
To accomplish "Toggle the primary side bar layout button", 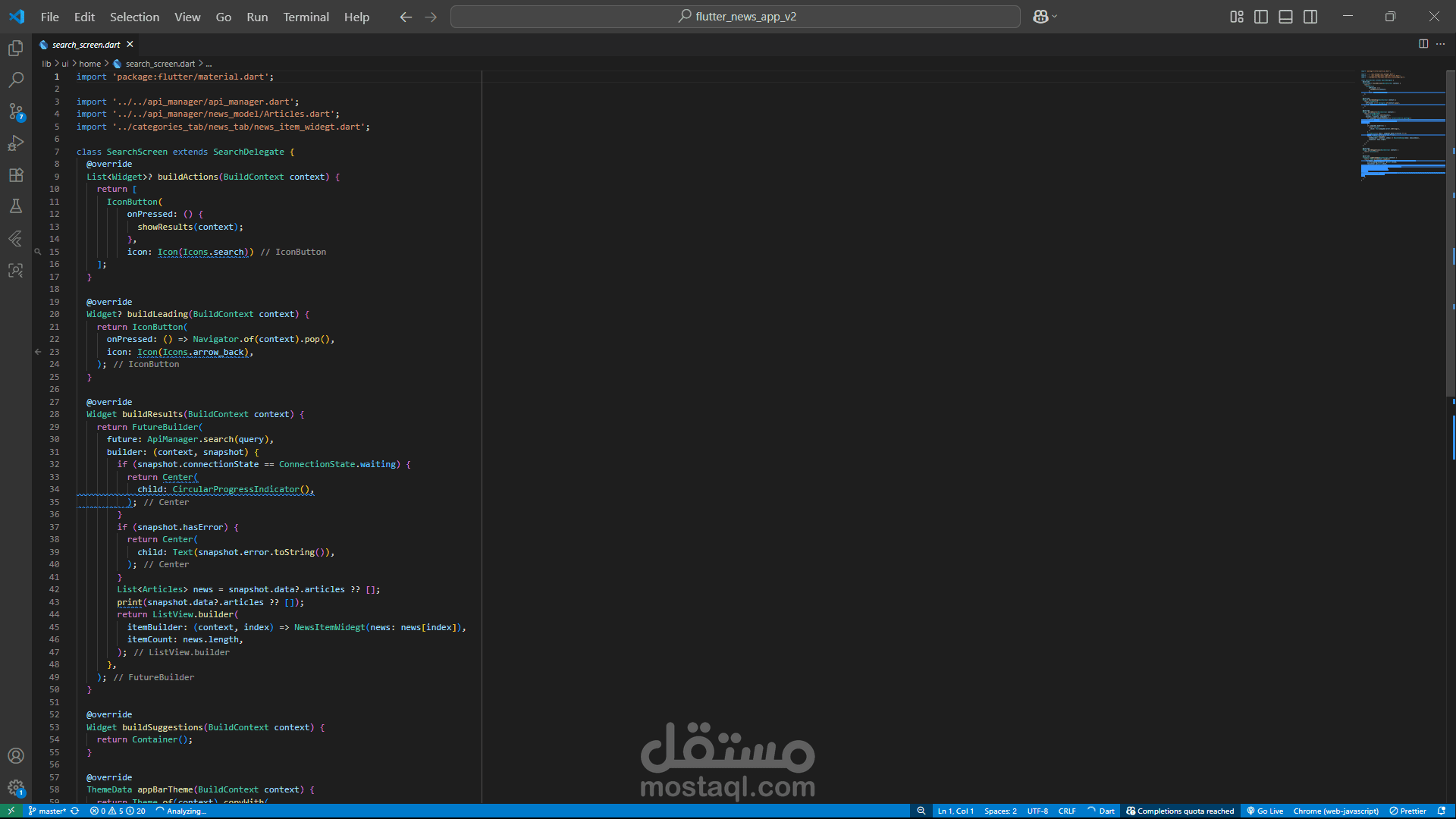I will [1261, 17].
